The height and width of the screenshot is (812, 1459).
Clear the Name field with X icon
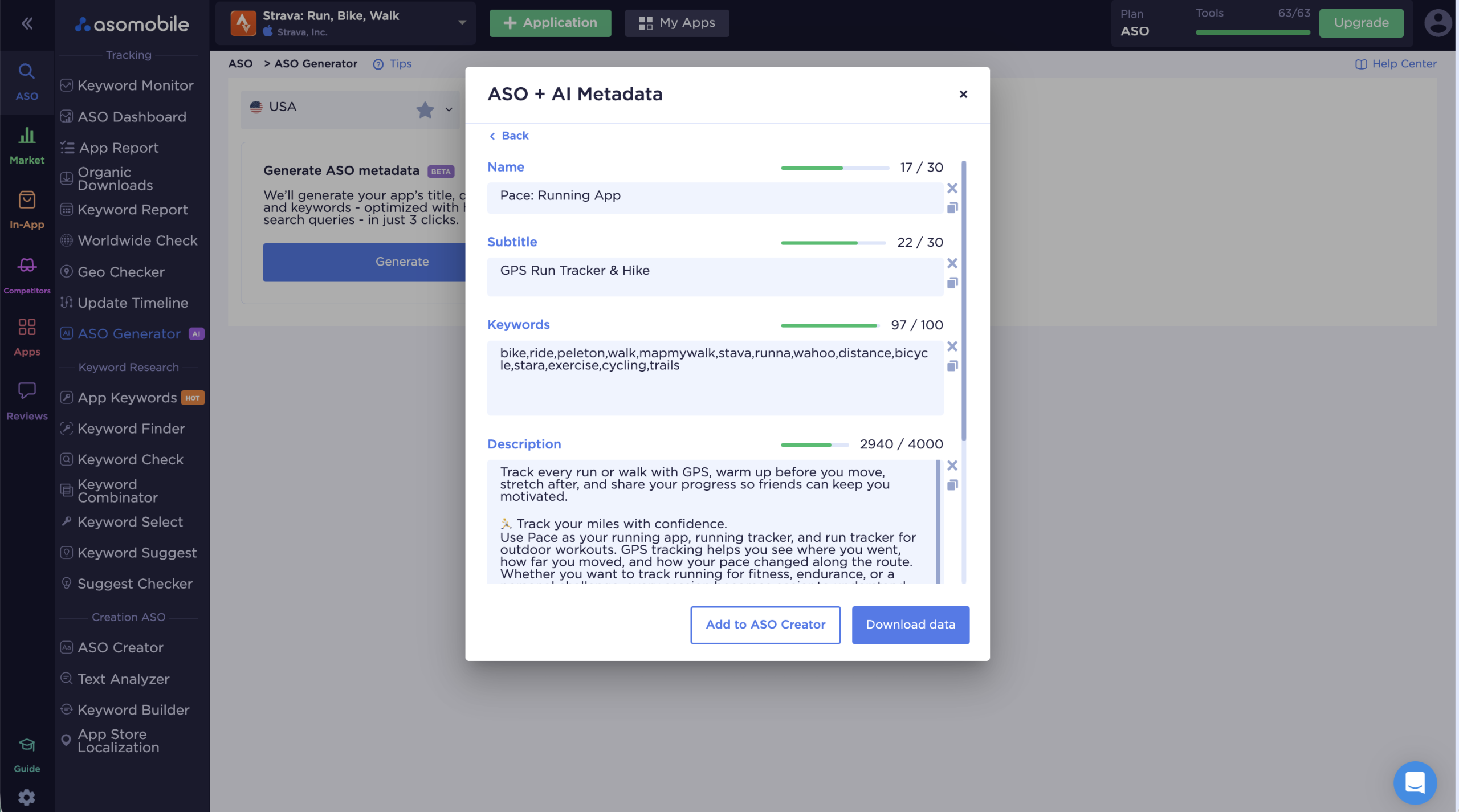point(952,188)
